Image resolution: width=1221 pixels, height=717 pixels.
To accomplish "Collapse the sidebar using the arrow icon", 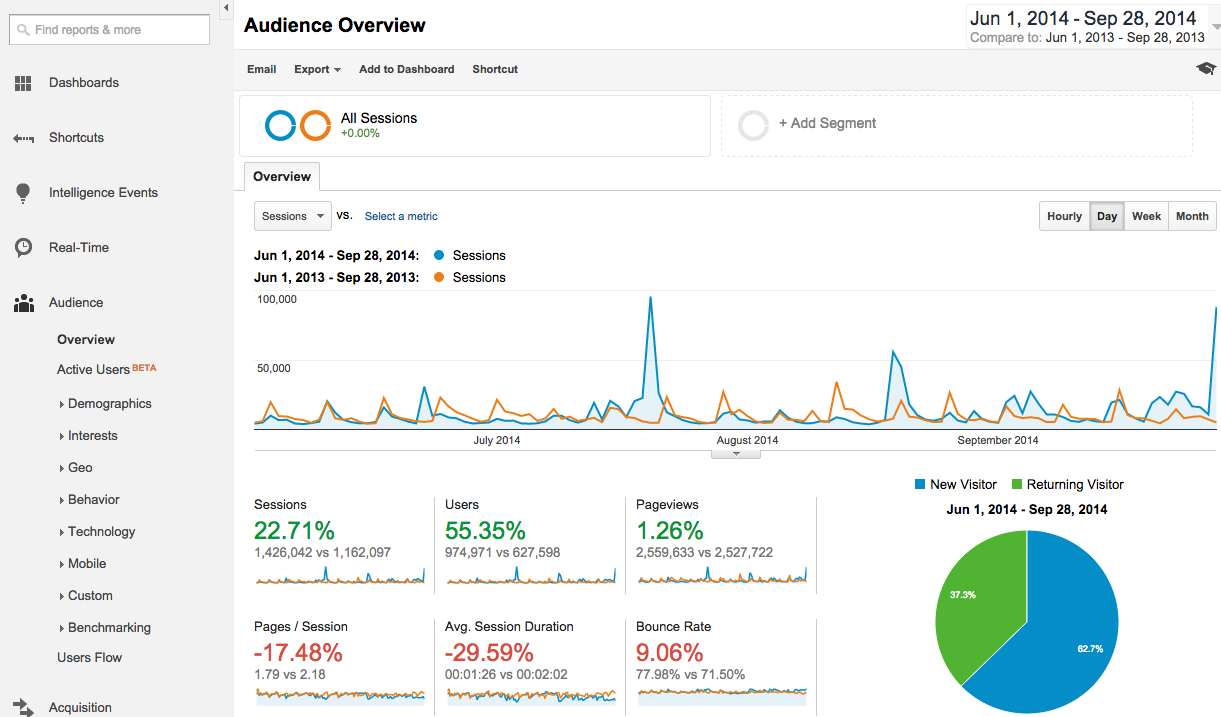I will pos(226,8).
